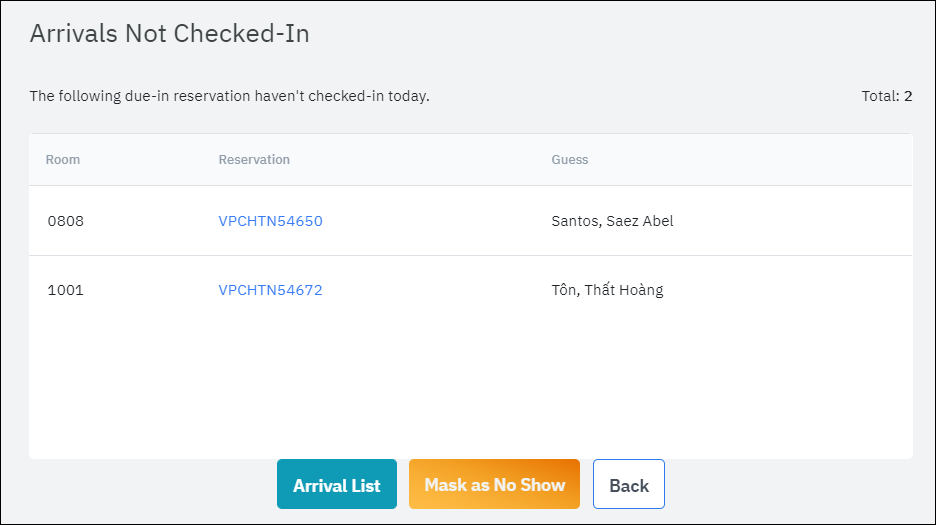Click the Guess column header

click(570, 160)
